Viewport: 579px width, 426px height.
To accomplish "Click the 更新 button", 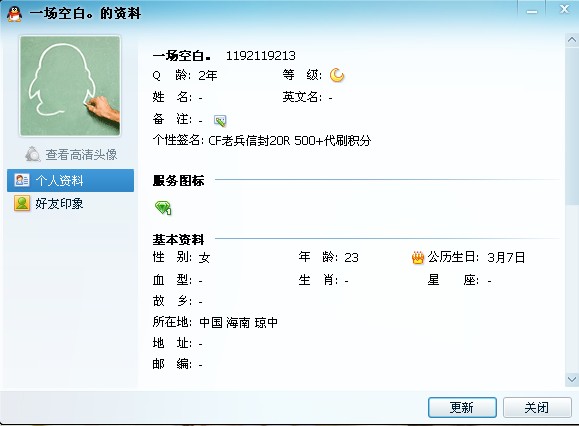I will pyautogui.click(x=462, y=408).
